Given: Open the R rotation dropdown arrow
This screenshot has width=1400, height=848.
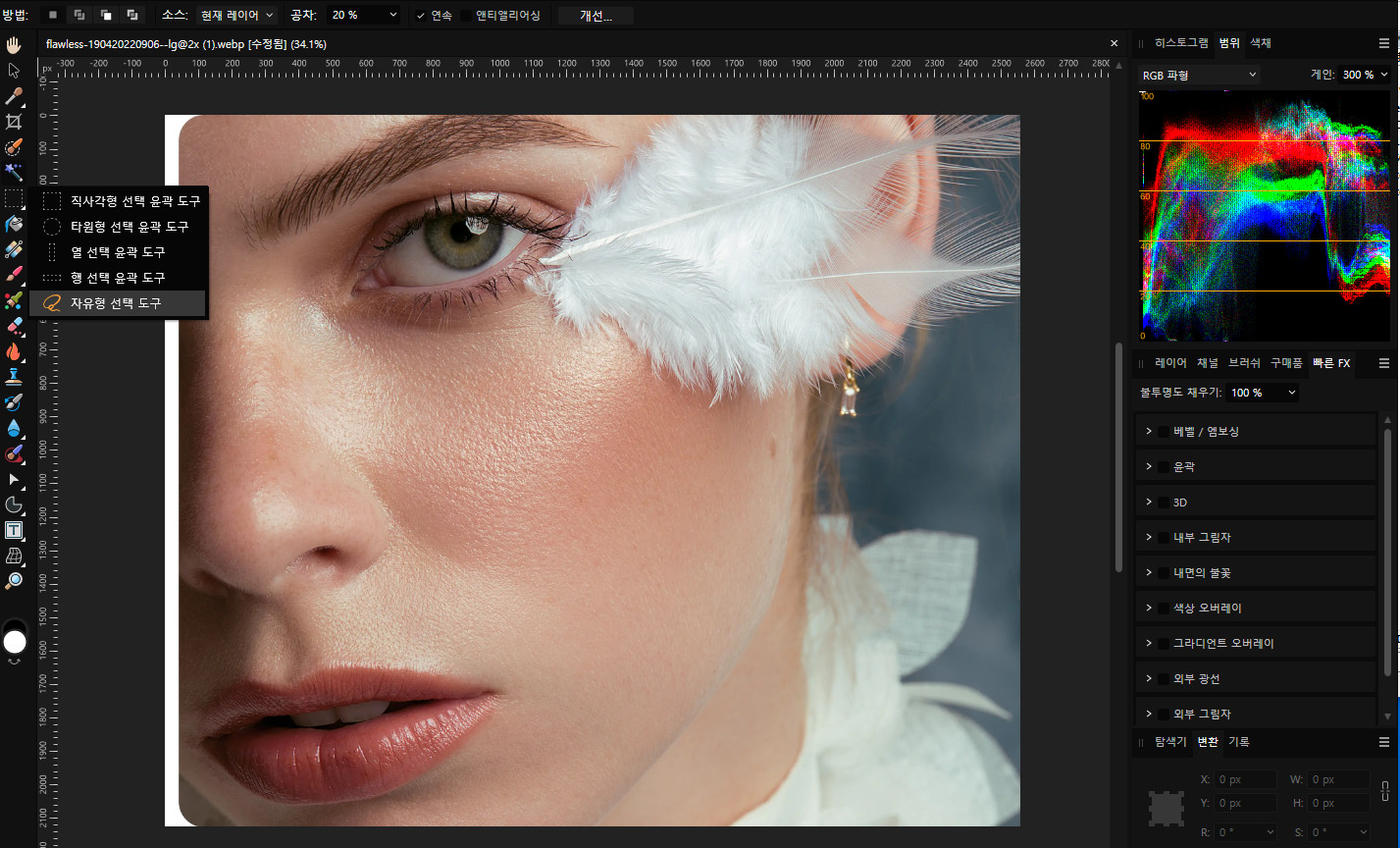Looking at the screenshot, I should [x=1269, y=832].
